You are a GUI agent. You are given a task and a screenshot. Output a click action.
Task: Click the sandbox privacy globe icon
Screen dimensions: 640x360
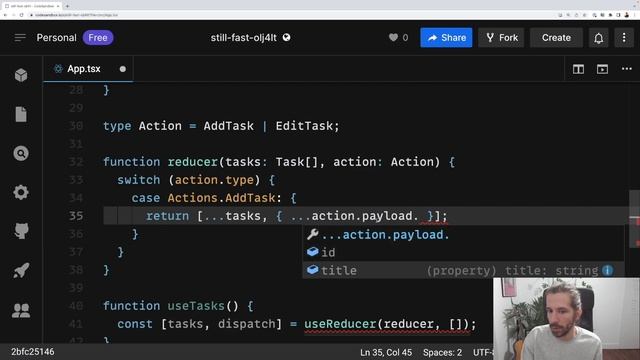coord(287,38)
